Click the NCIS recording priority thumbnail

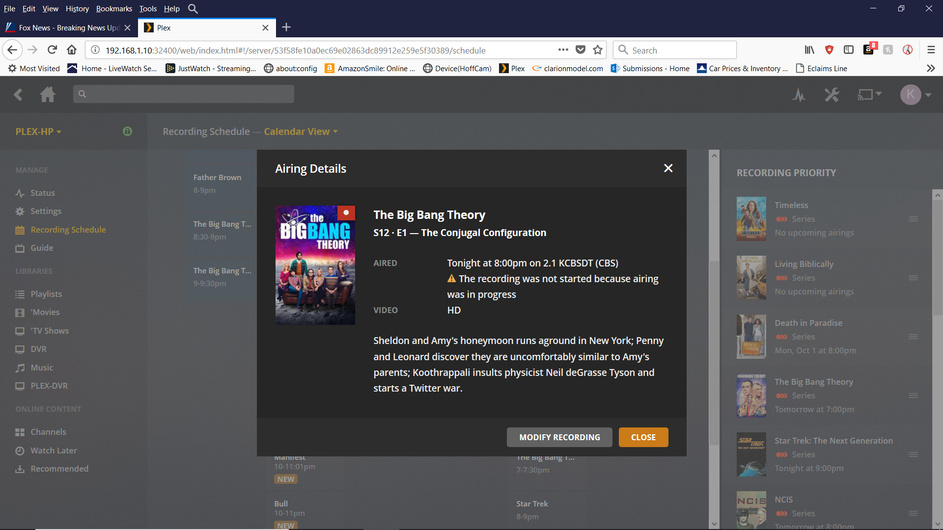click(x=751, y=510)
